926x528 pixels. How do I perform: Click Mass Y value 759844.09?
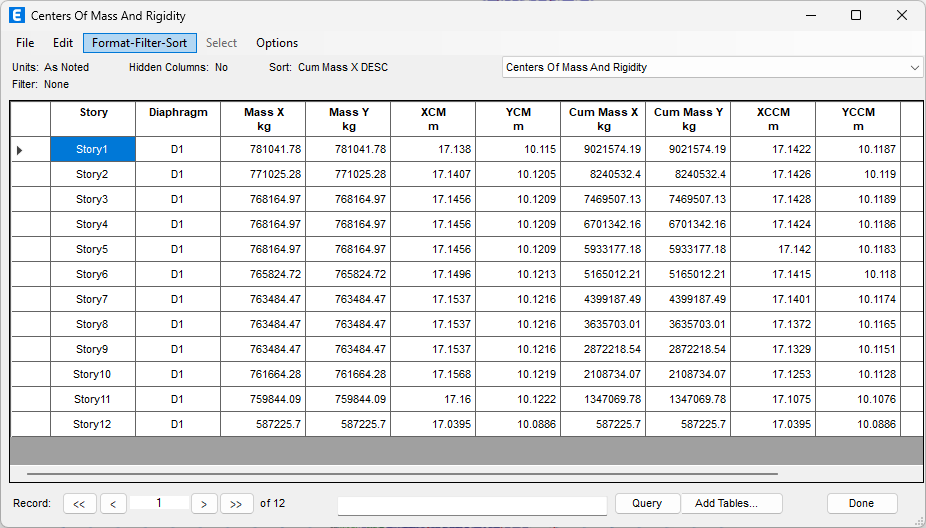pyautogui.click(x=348, y=399)
